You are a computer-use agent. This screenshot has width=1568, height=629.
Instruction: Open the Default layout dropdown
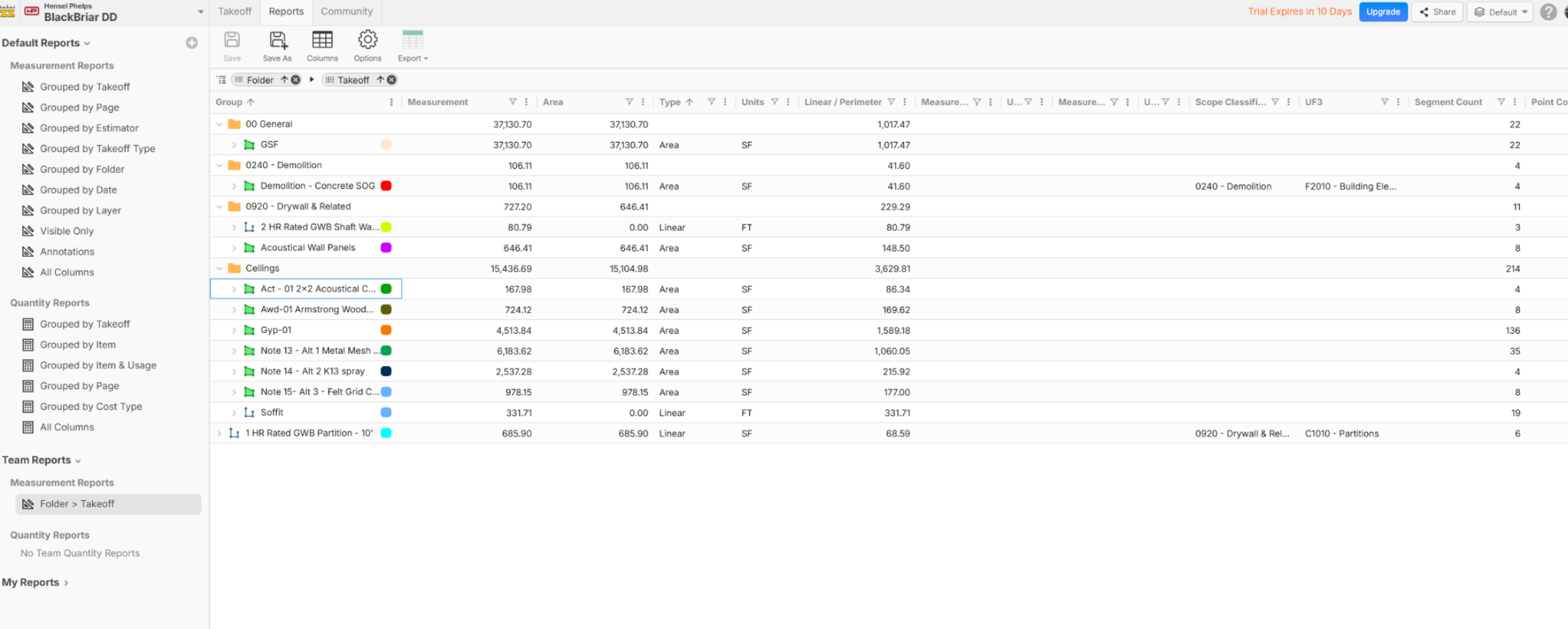click(1500, 12)
